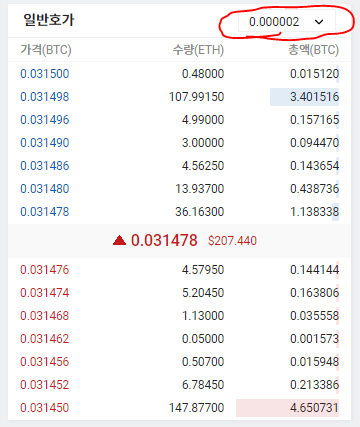Select ask price 0.031500

coord(45,74)
